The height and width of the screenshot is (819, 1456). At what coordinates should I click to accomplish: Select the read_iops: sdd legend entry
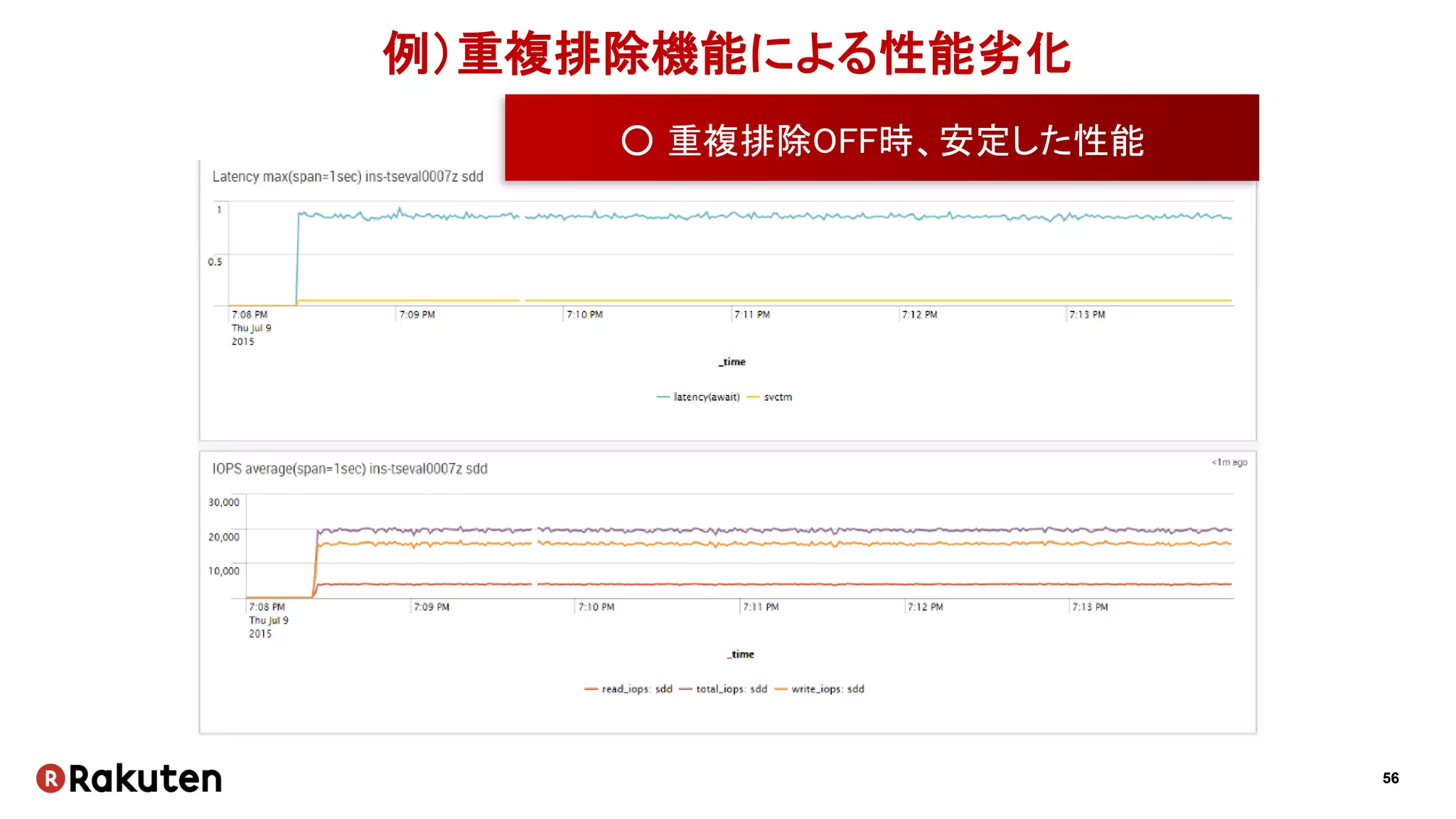click(628, 689)
